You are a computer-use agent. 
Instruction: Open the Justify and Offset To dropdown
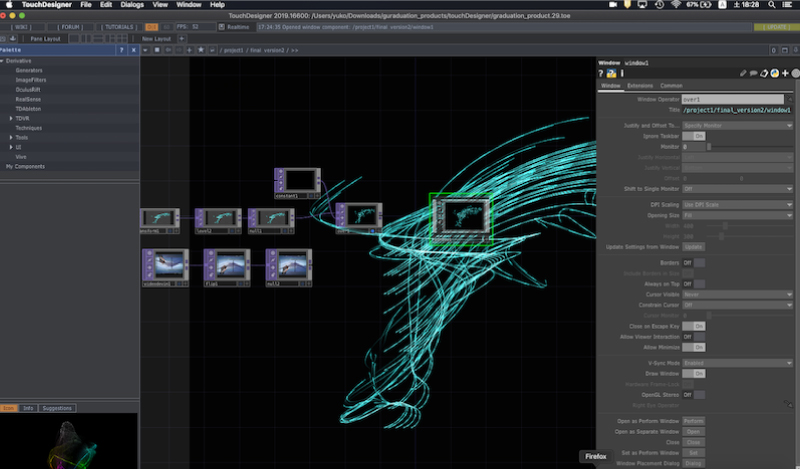pyautogui.click(x=738, y=126)
